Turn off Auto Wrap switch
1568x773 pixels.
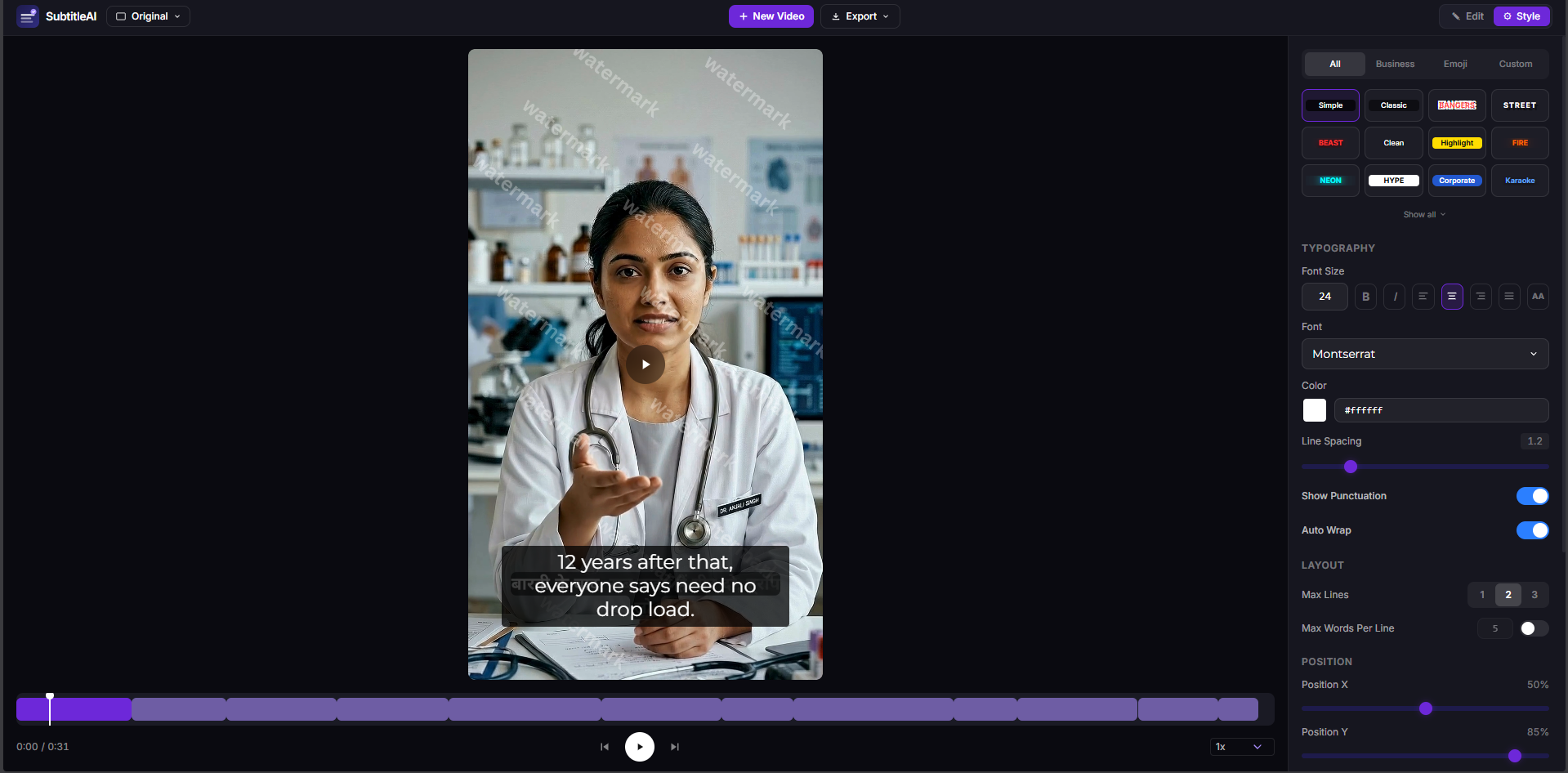coord(1532,530)
